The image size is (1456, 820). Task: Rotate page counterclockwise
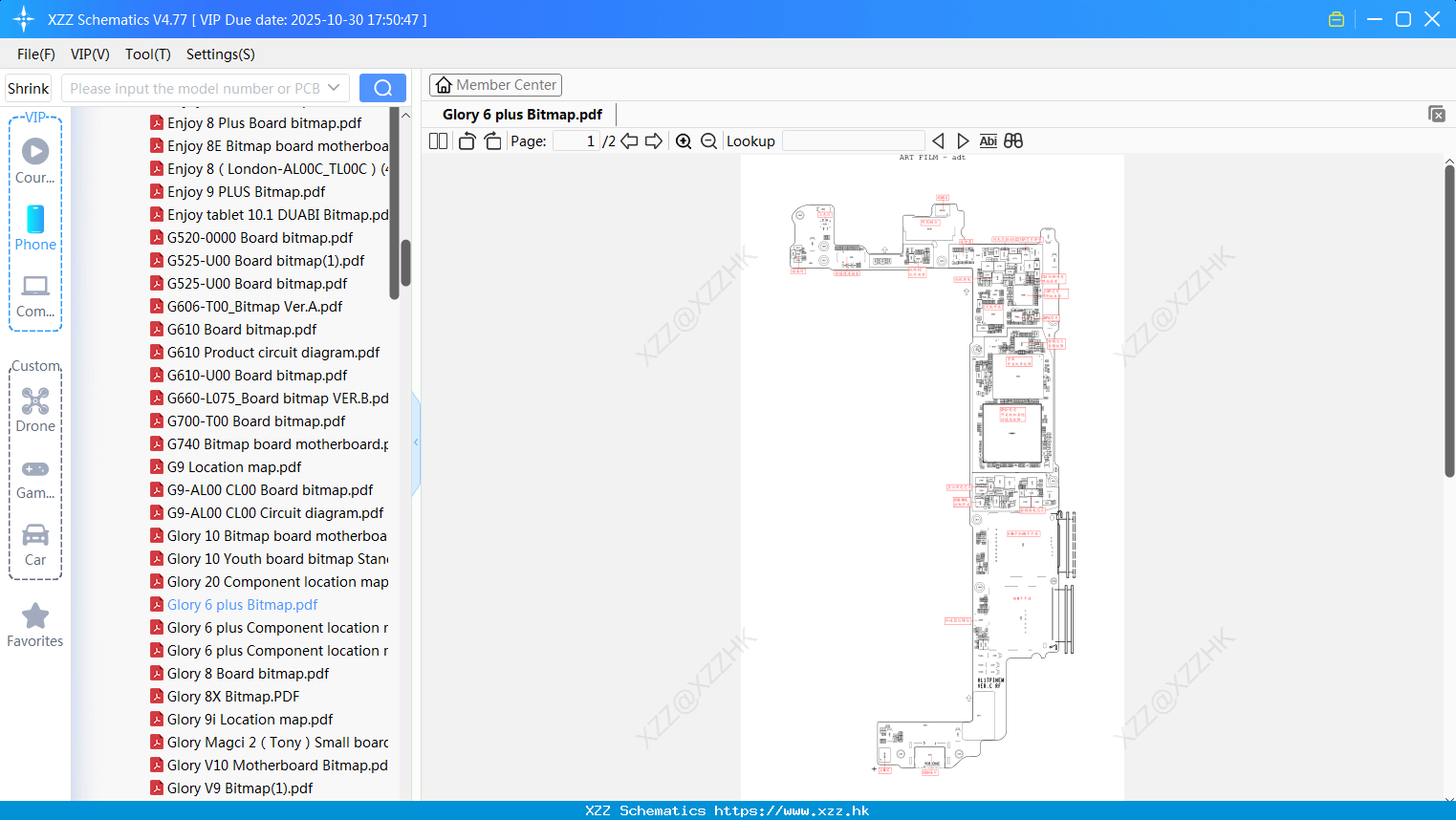(x=467, y=141)
